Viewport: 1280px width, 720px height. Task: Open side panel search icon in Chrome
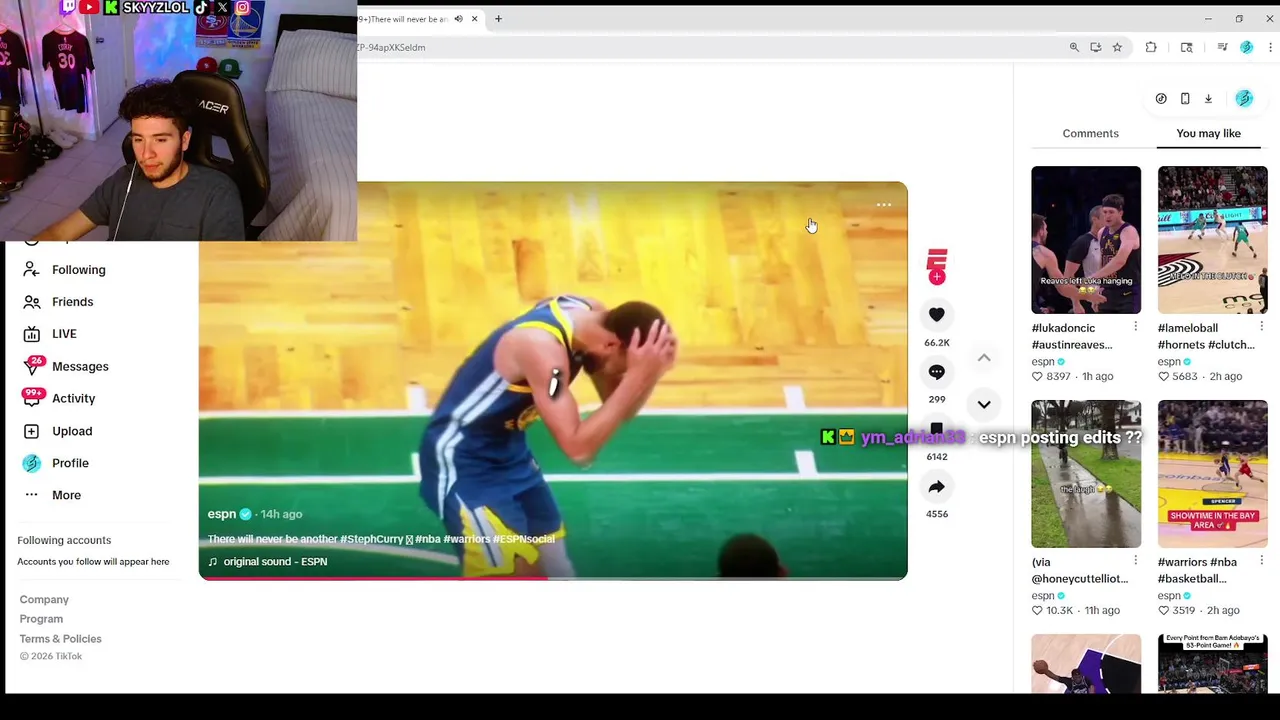[1187, 47]
